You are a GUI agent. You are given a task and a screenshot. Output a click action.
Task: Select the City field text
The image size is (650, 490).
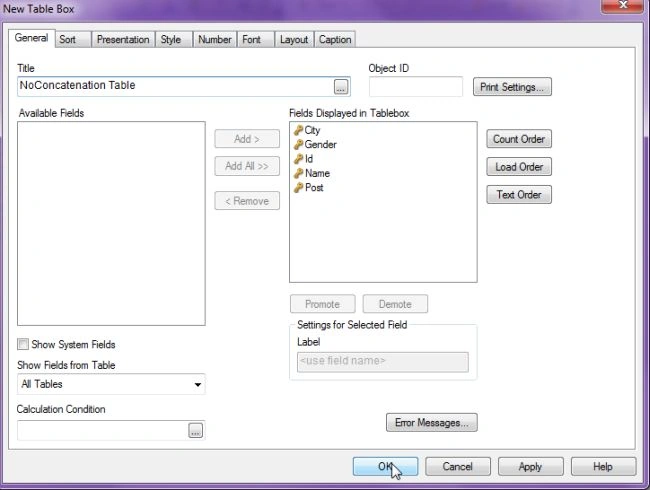tap(312, 130)
